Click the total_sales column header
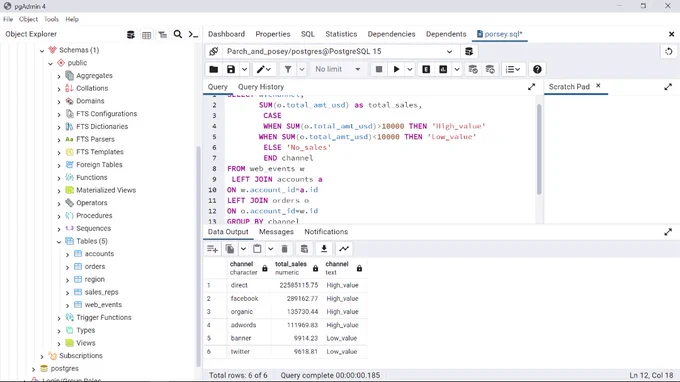Image resolution: width=680 pixels, height=382 pixels. pos(297,268)
